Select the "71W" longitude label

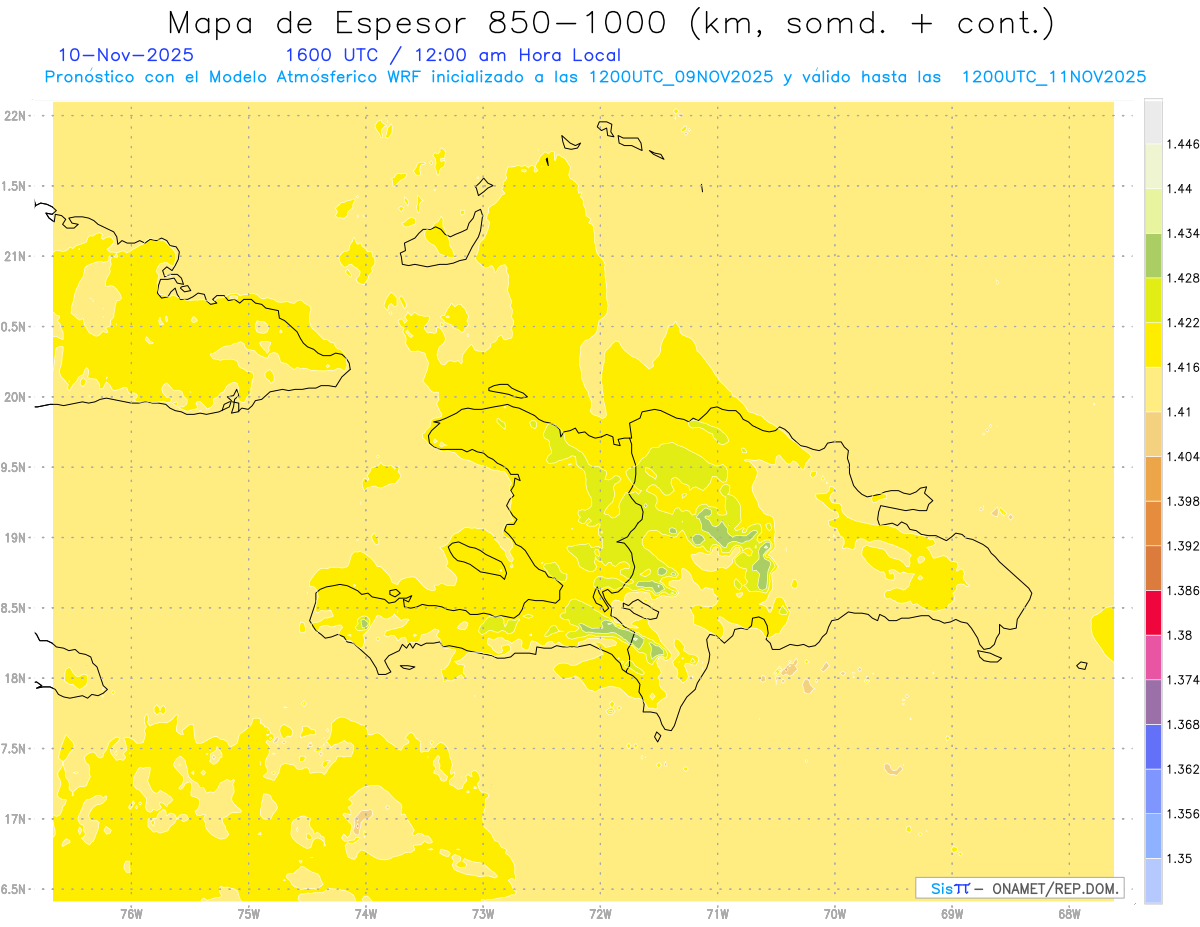(717, 913)
